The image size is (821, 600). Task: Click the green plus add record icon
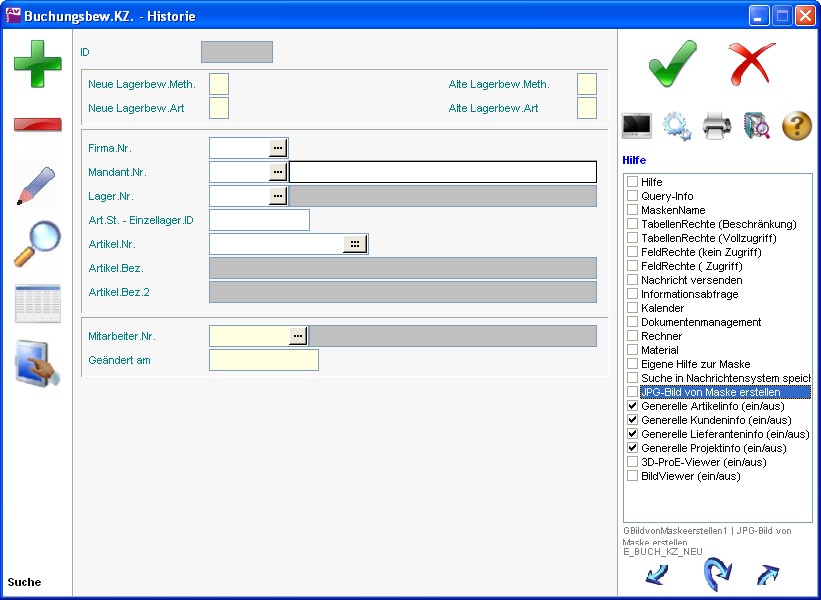click(37, 62)
